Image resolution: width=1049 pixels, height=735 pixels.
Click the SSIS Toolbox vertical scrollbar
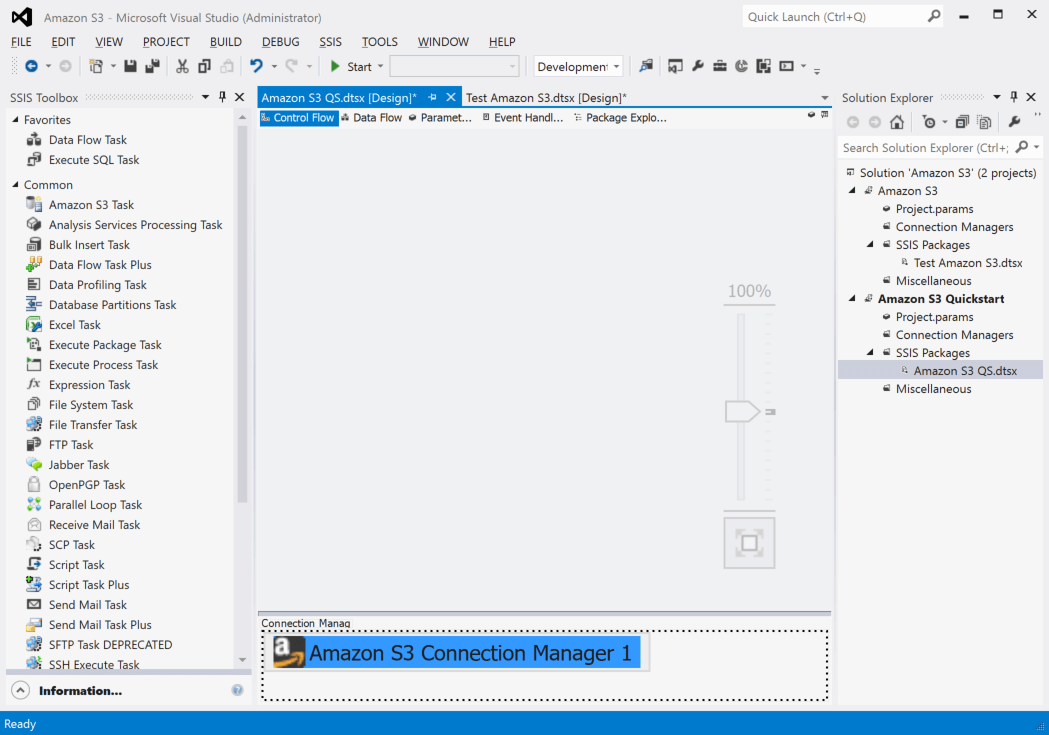click(242, 314)
